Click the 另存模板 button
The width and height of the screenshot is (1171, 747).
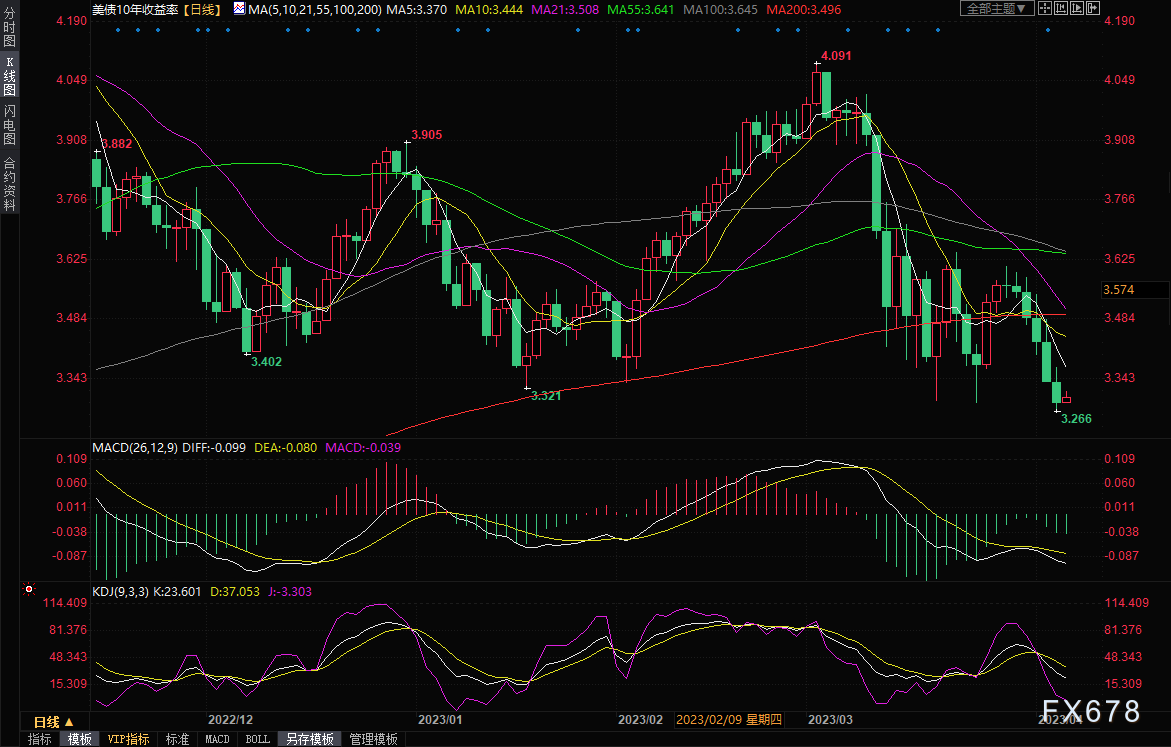point(310,739)
